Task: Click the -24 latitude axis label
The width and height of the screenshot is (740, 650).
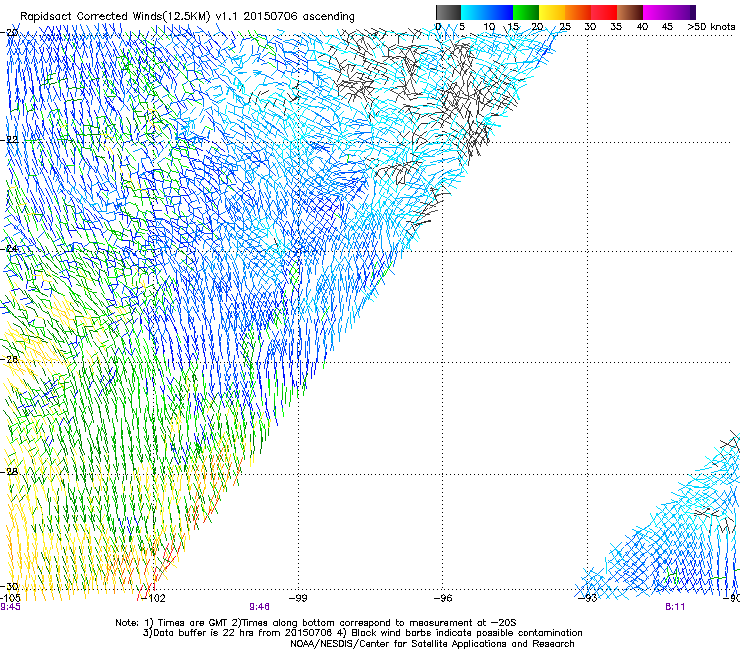Action: [9, 249]
